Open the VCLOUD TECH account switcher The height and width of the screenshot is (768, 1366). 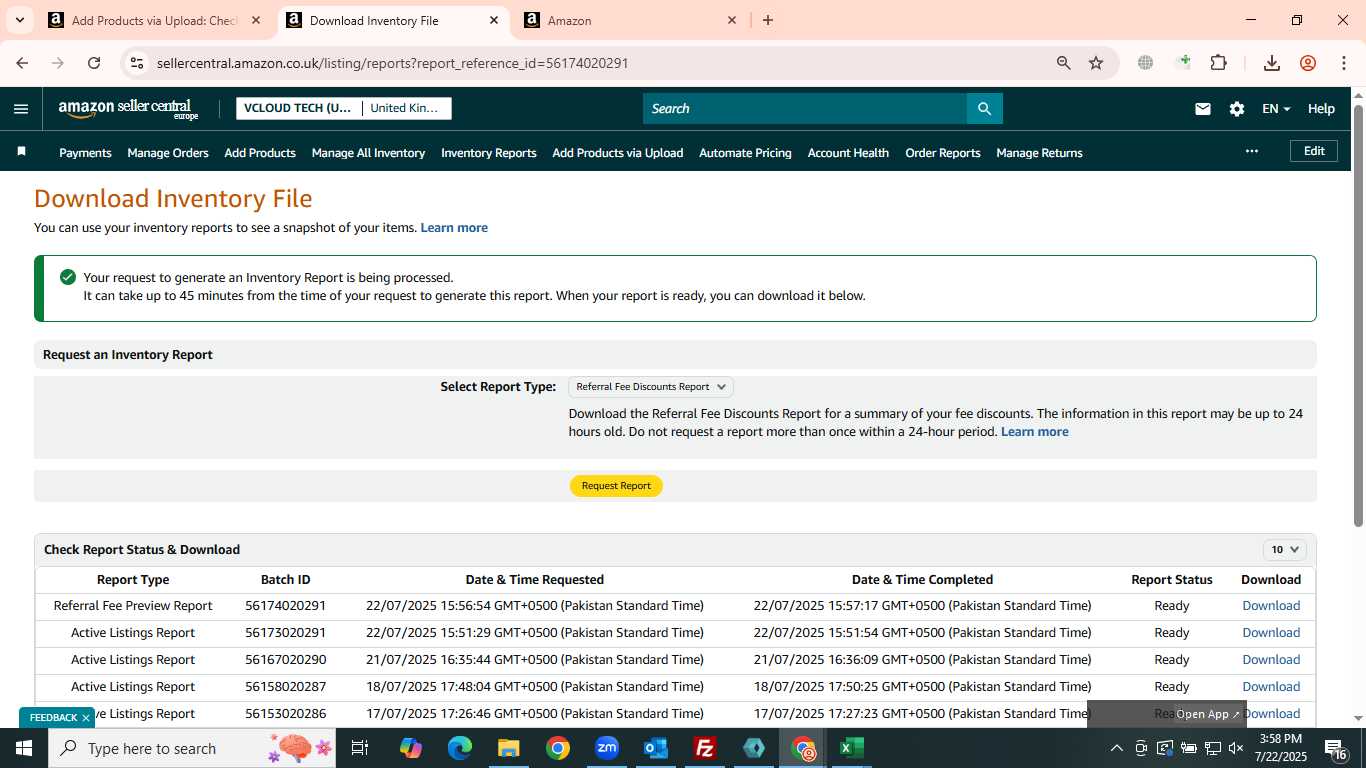pyautogui.click(x=344, y=108)
